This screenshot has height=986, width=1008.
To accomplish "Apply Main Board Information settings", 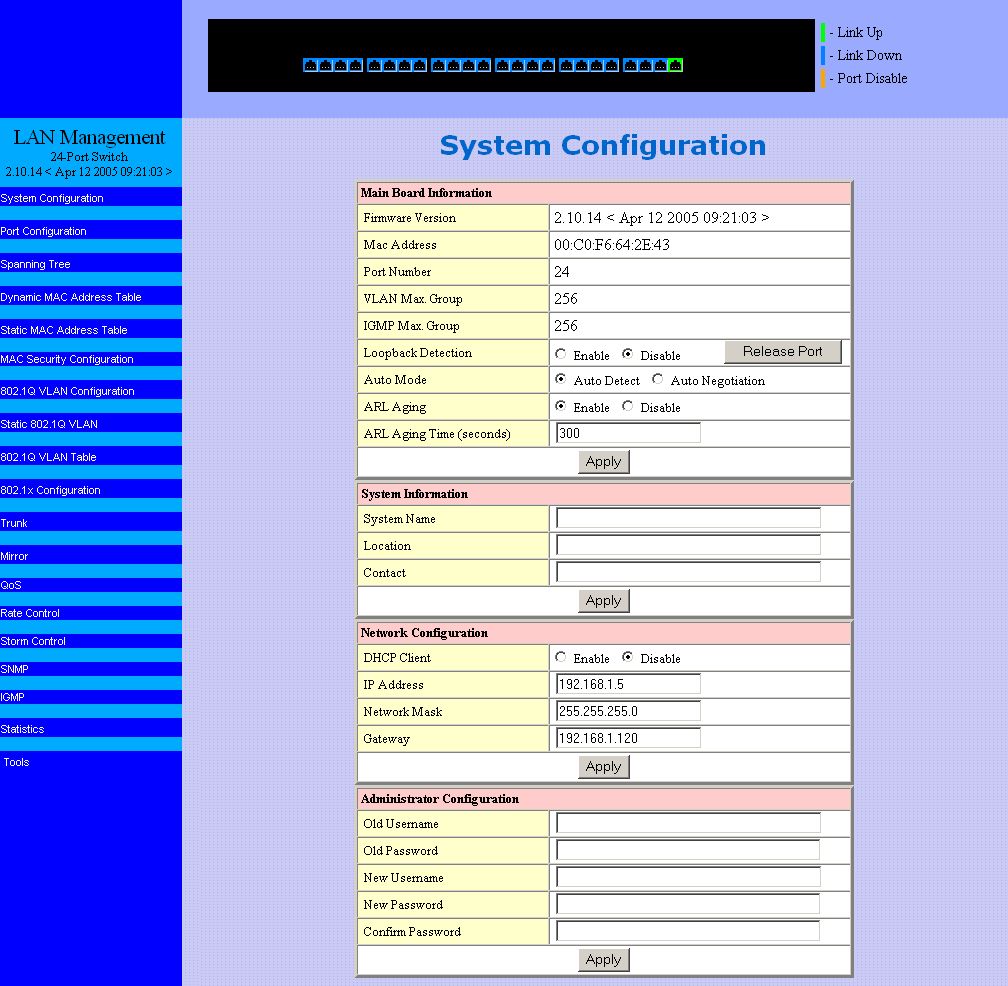I will point(603,462).
